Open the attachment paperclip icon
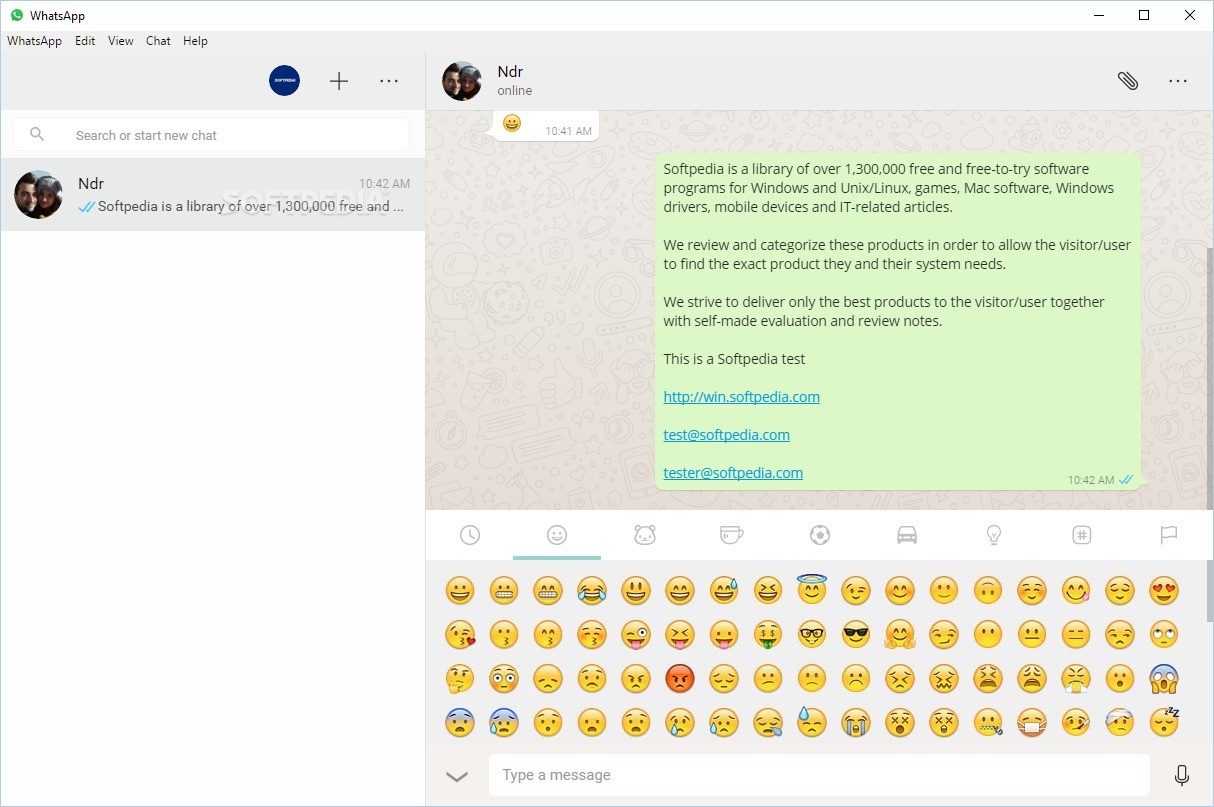The height and width of the screenshot is (807, 1214). click(x=1128, y=81)
